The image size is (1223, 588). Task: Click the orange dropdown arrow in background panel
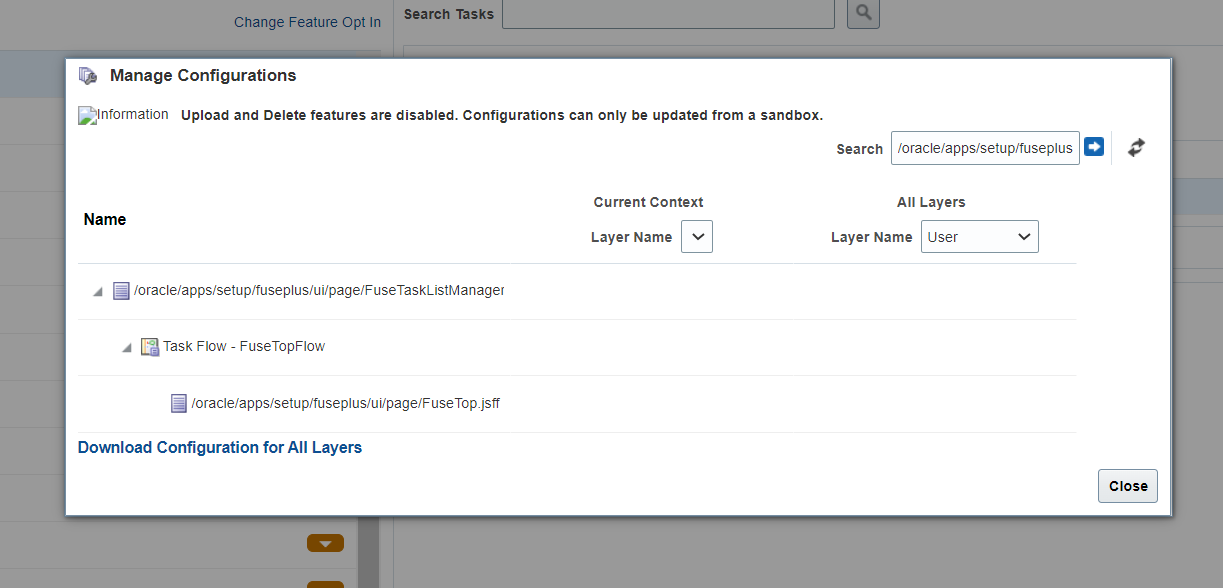point(325,543)
